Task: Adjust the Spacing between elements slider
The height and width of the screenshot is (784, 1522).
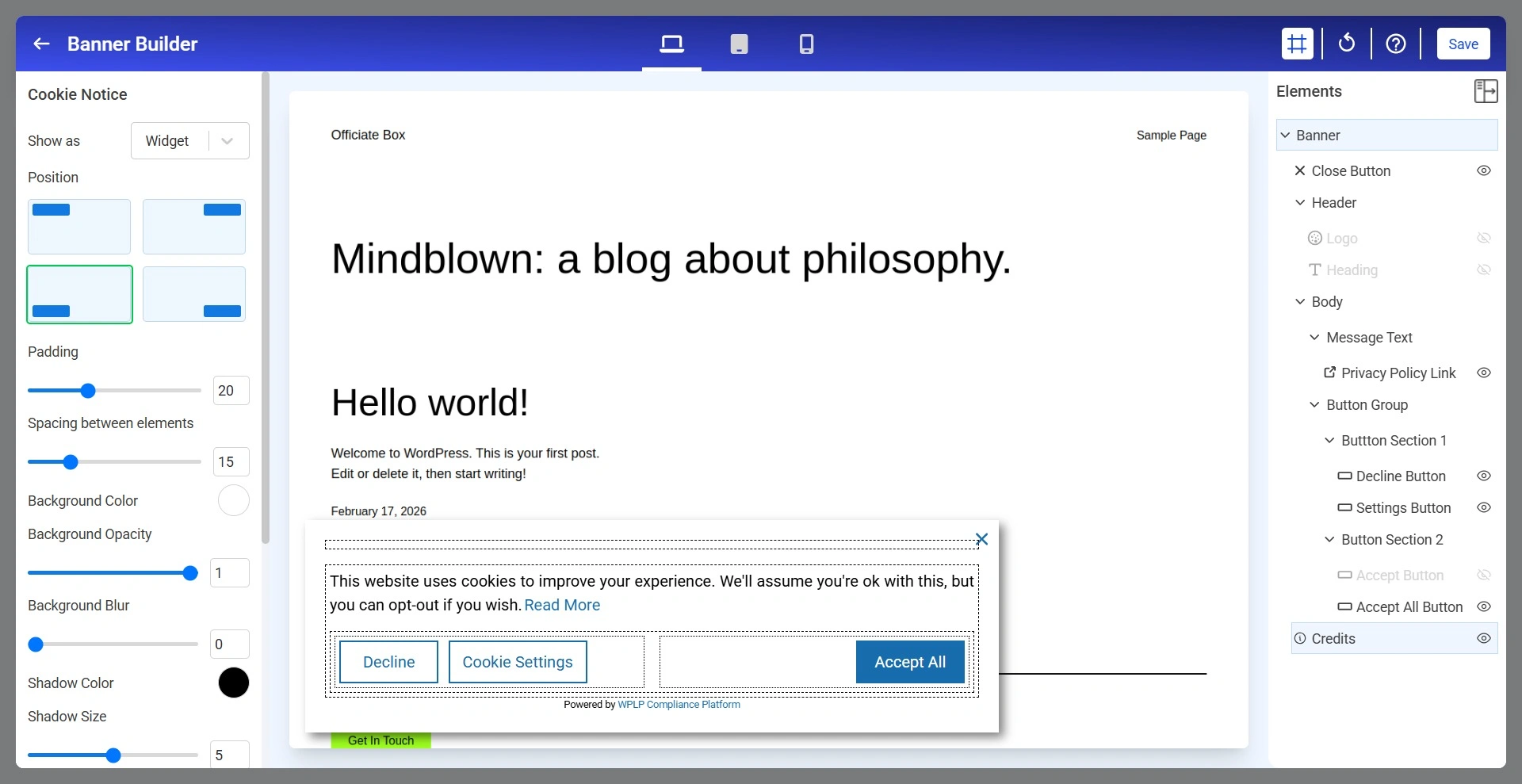Action: click(x=71, y=461)
